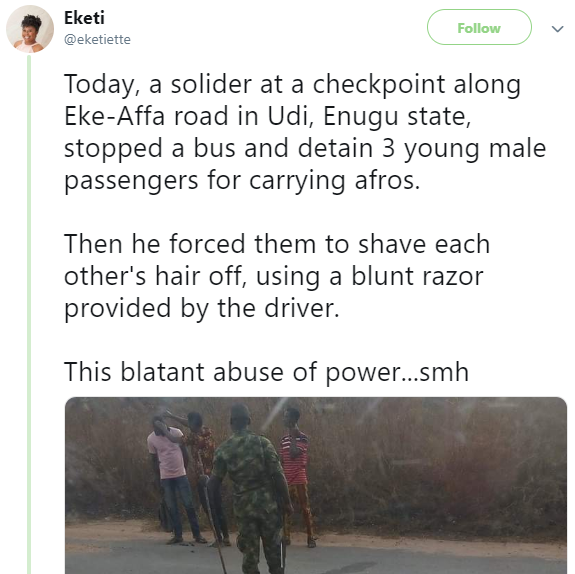Viewport: 575px width, 574px height.
Task: Click the line starting 'Today, a solider'
Action: [292, 85]
